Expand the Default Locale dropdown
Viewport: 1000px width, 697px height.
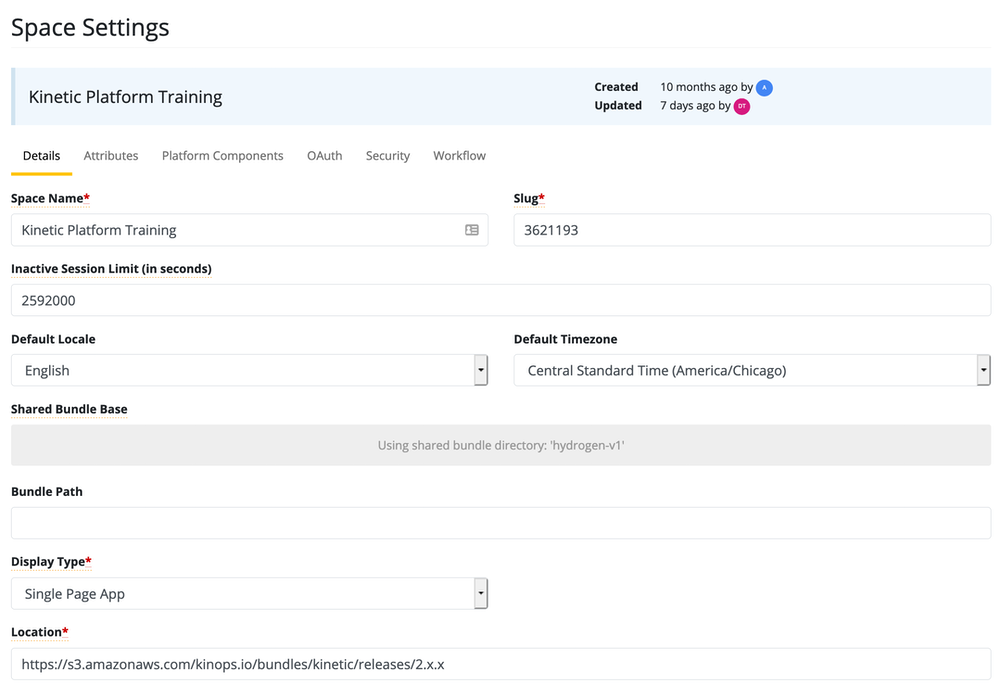click(x=249, y=371)
